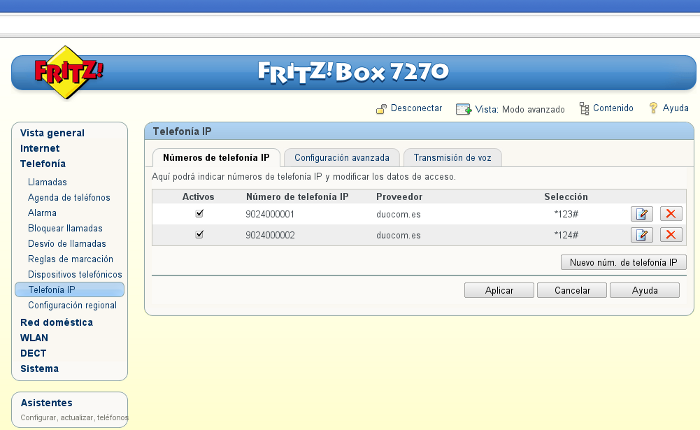Switch to the Configuración avanzada tab
The width and height of the screenshot is (700, 430).
pos(342,158)
